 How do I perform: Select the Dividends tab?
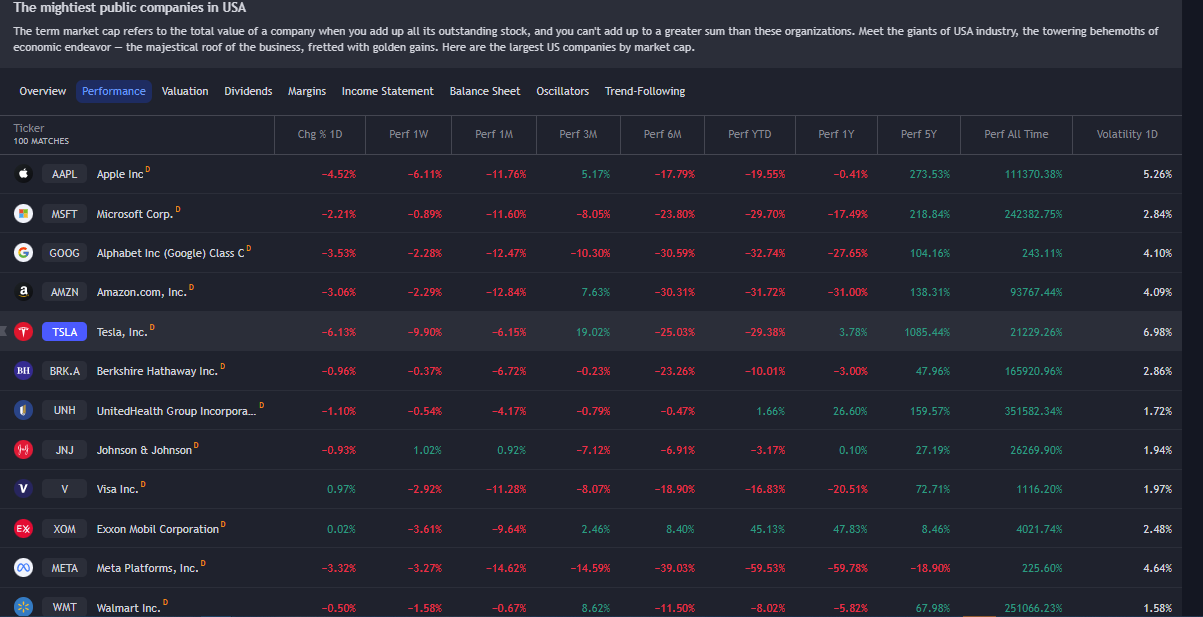pos(248,91)
